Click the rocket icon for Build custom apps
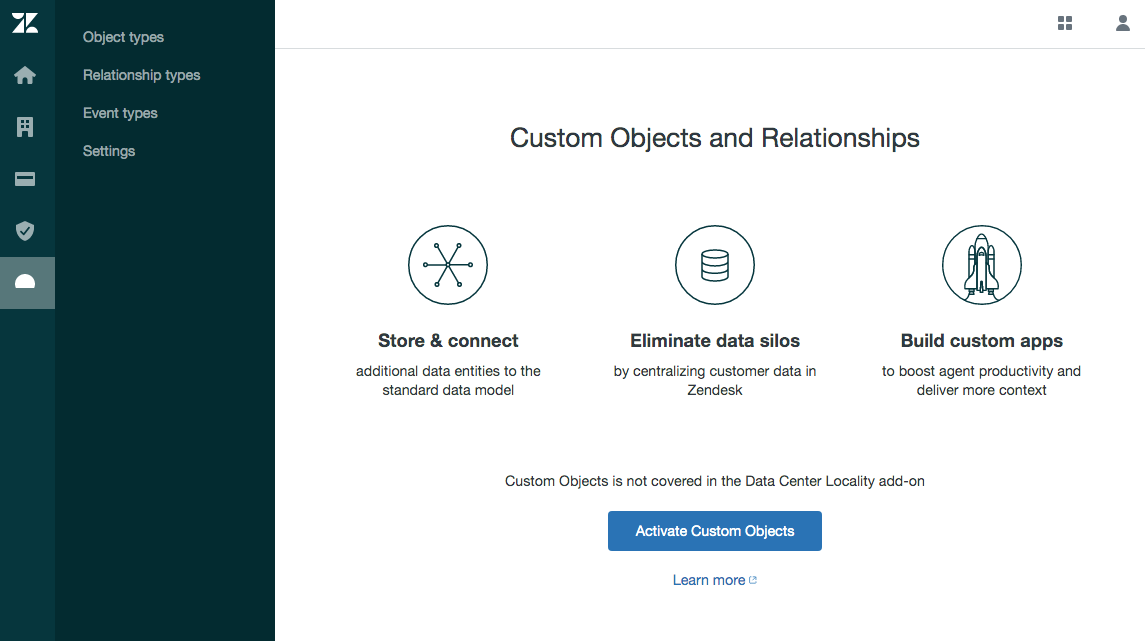This screenshot has height=641, width=1145. click(982, 265)
